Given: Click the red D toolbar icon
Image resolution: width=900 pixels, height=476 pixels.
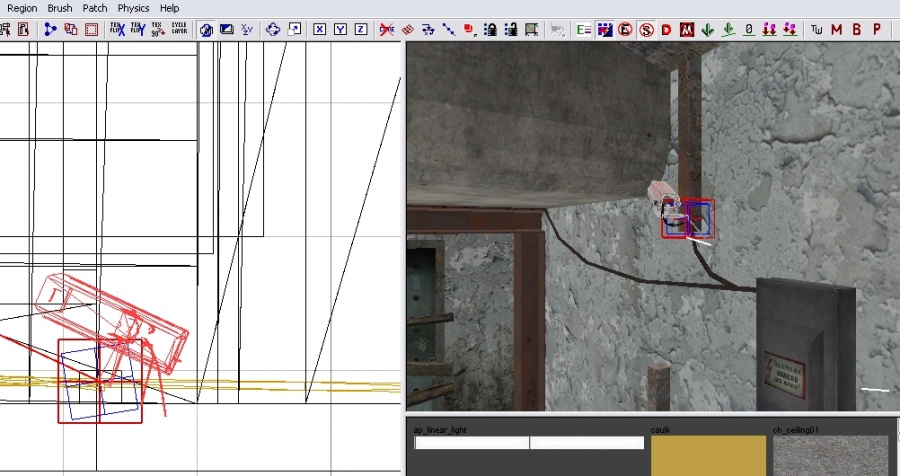Looking at the screenshot, I should click(666, 29).
